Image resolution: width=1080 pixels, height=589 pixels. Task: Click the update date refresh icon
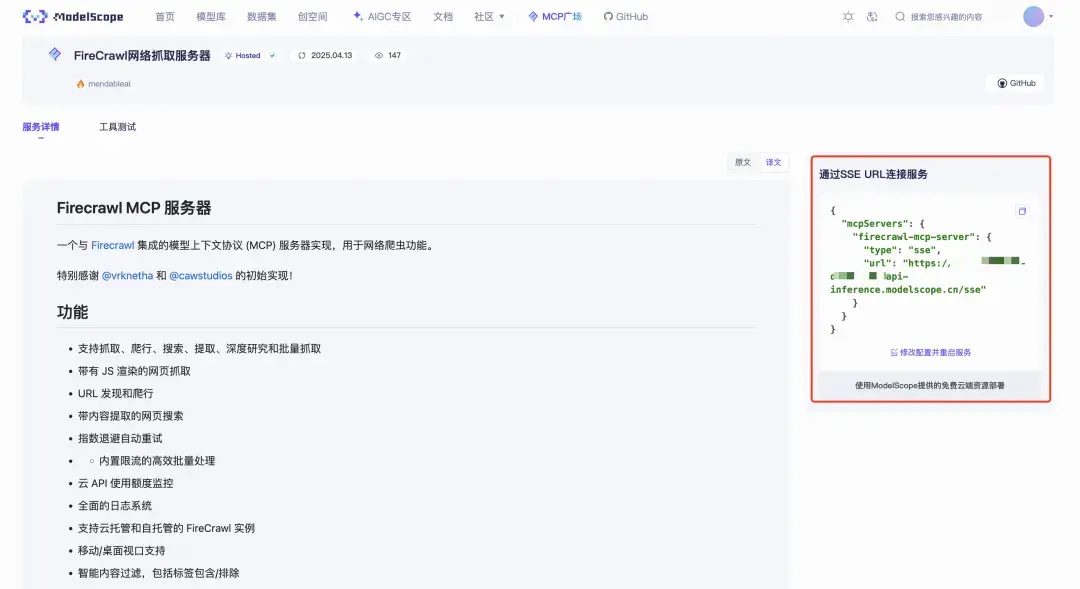302,56
